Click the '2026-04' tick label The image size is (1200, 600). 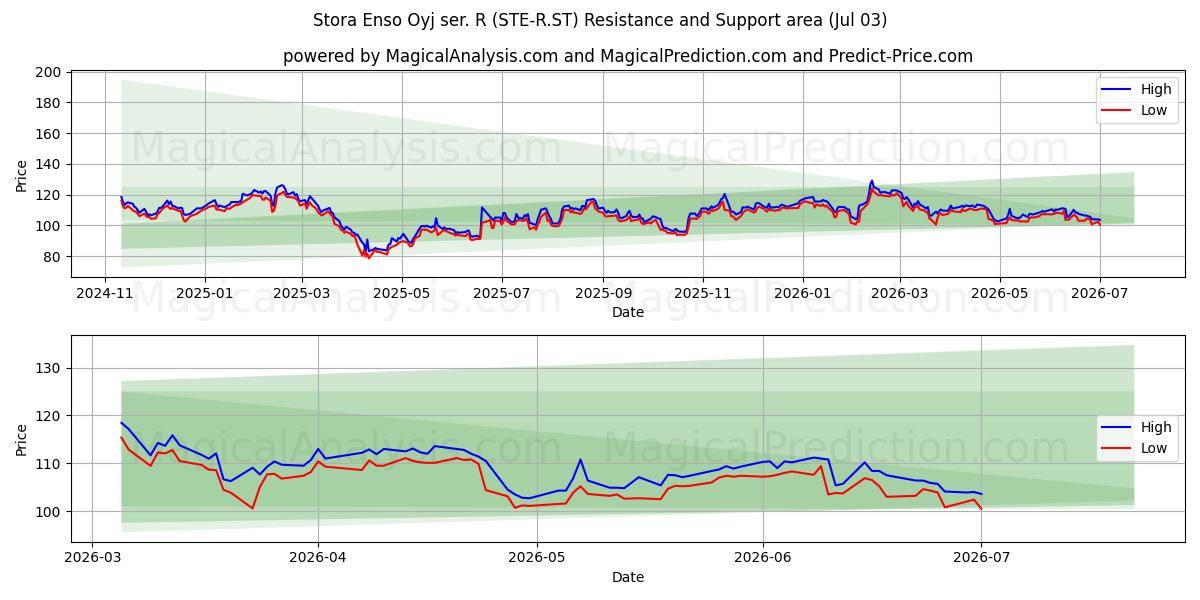click(x=317, y=559)
